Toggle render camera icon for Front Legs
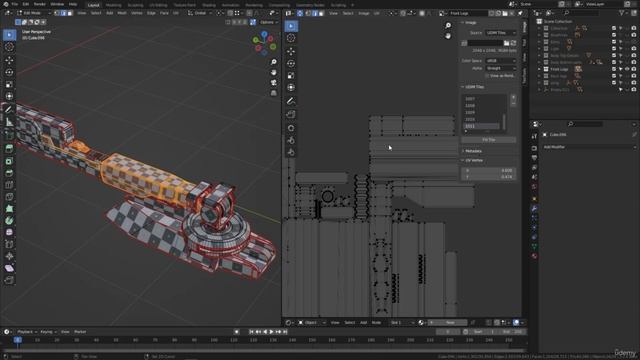The image size is (640, 360). click(633, 69)
